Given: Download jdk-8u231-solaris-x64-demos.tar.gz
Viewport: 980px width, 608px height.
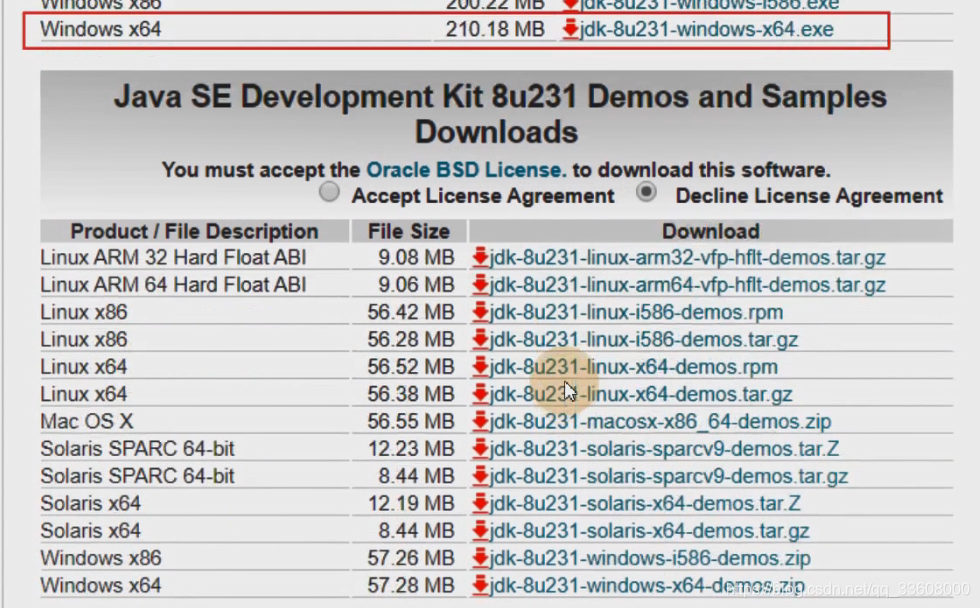Looking at the screenshot, I should point(649,531).
